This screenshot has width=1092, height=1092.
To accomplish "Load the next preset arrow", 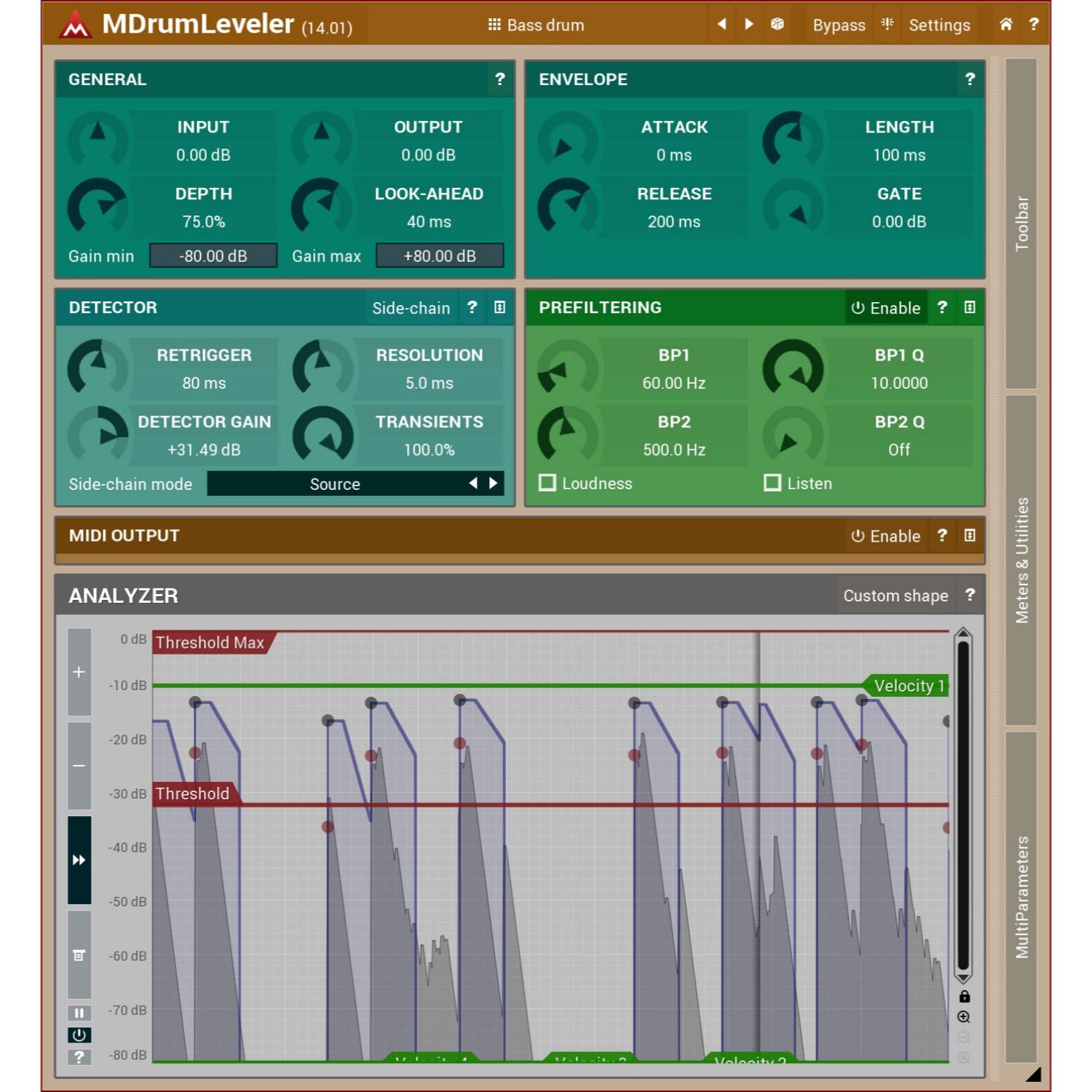I will click(748, 24).
